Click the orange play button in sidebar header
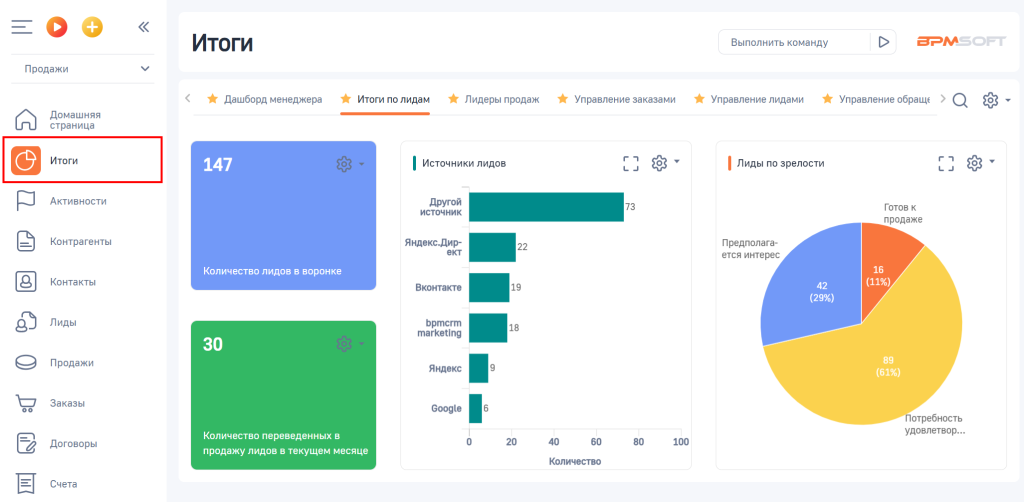This screenshot has height=502, width=1024. 57,27
